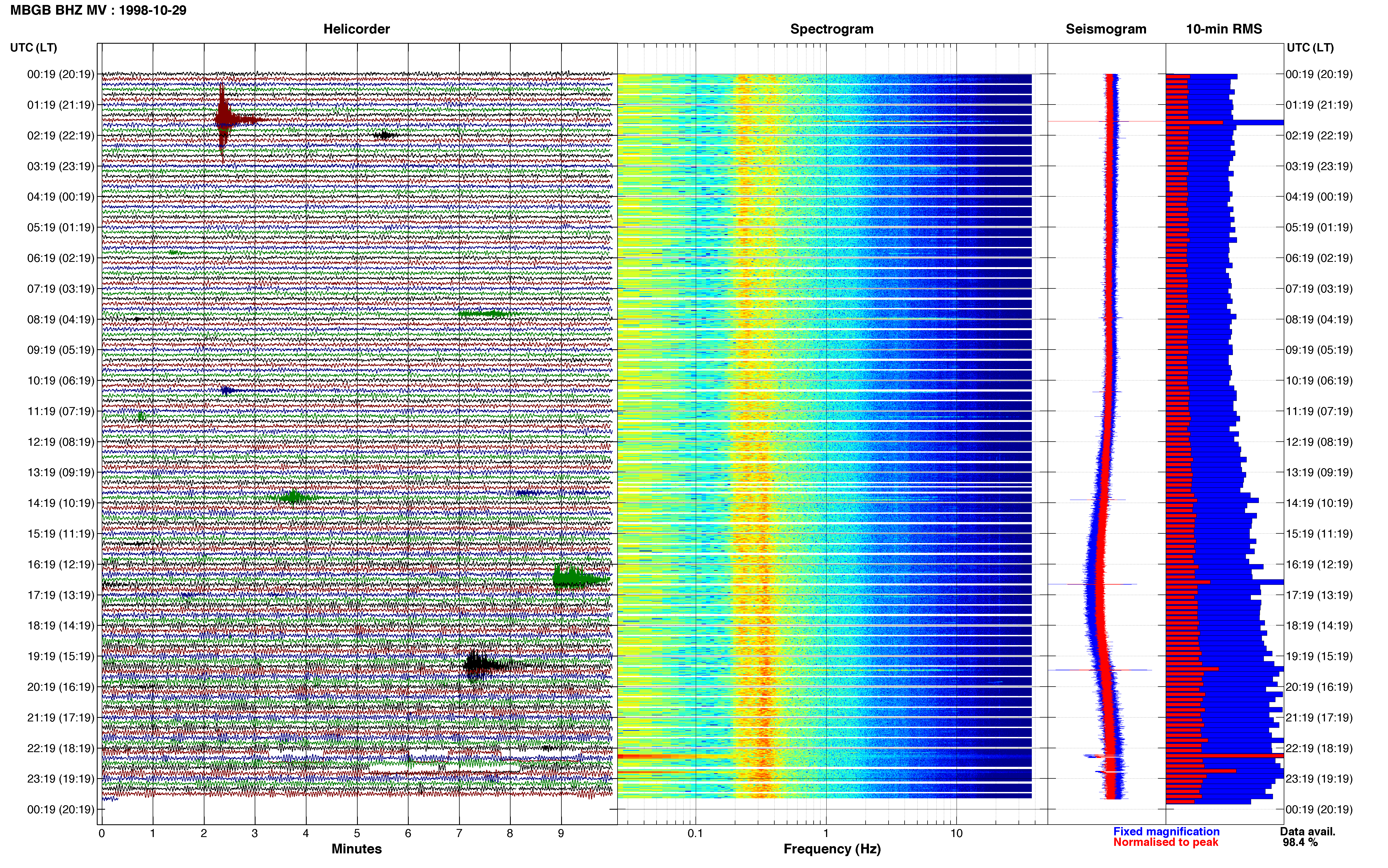Click '03:19 (23:19)' beside the RMS panel

1319,166
